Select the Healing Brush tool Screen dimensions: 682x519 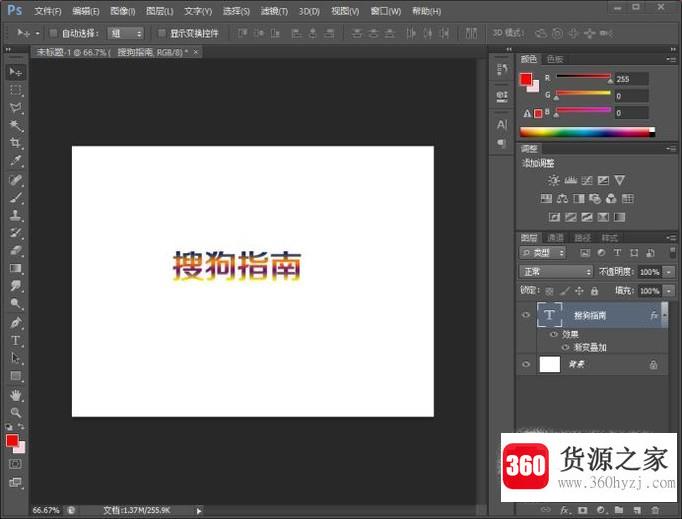coord(16,180)
